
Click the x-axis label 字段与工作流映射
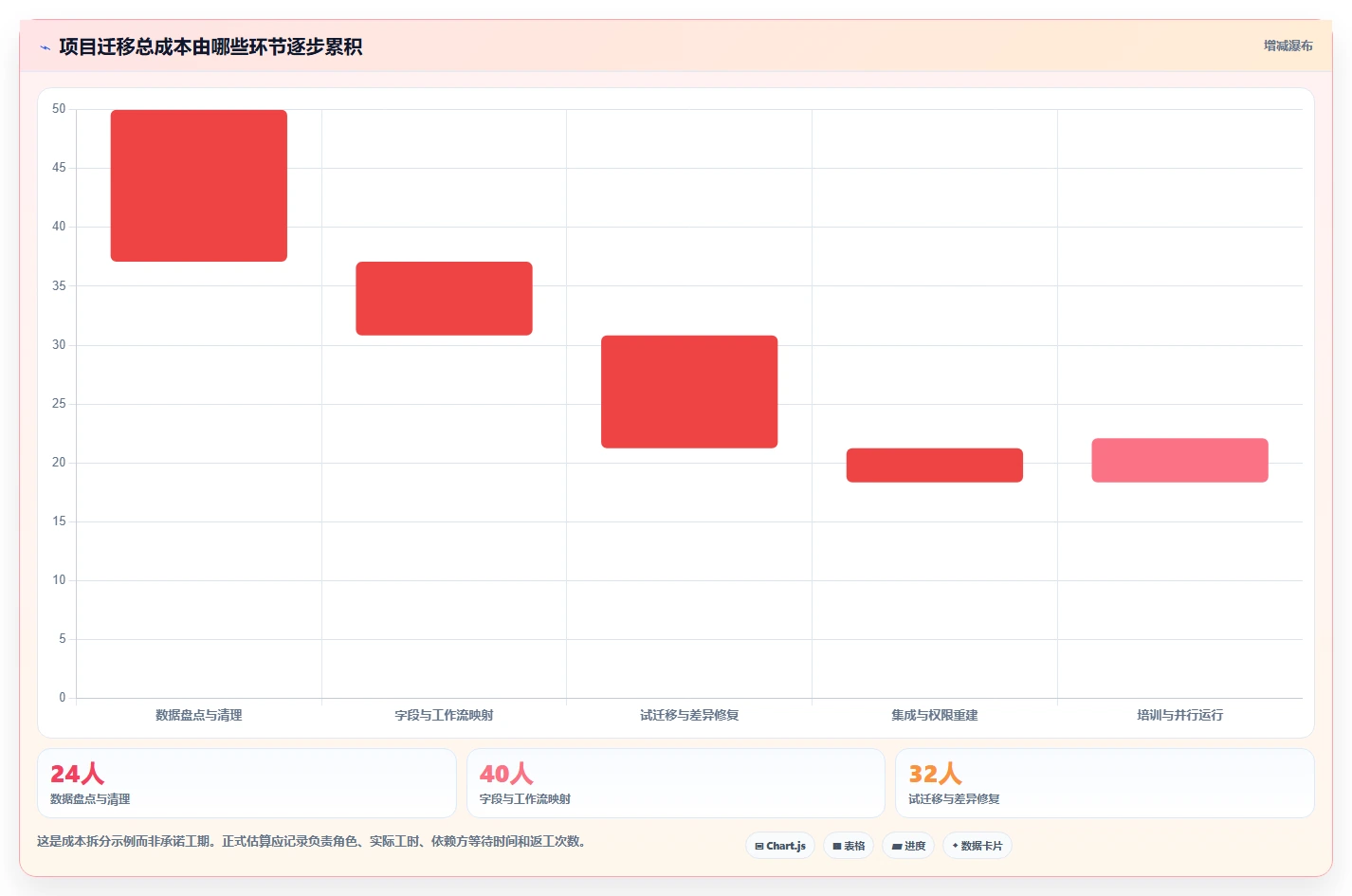tap(444, 715)
